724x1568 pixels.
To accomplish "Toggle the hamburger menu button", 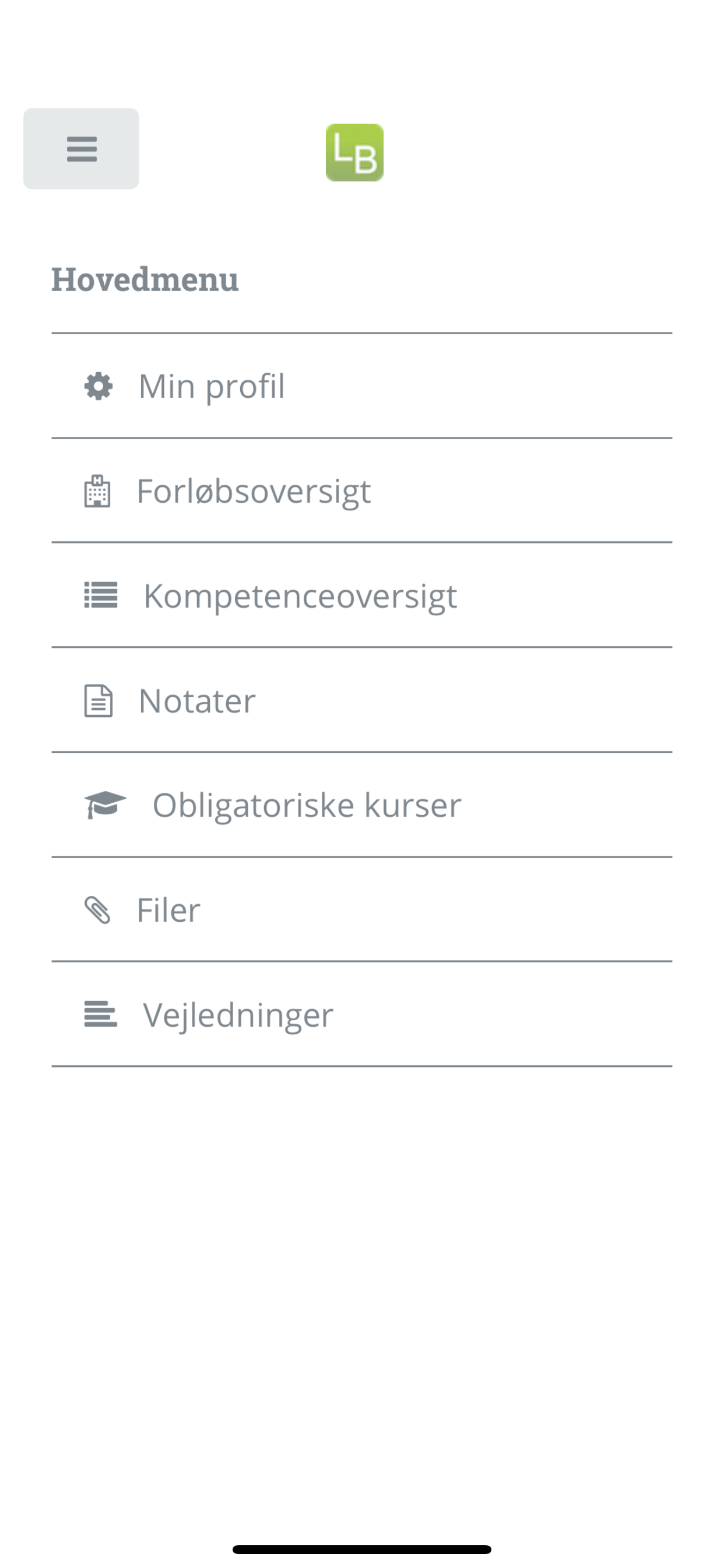I will [x=81, y=149].
